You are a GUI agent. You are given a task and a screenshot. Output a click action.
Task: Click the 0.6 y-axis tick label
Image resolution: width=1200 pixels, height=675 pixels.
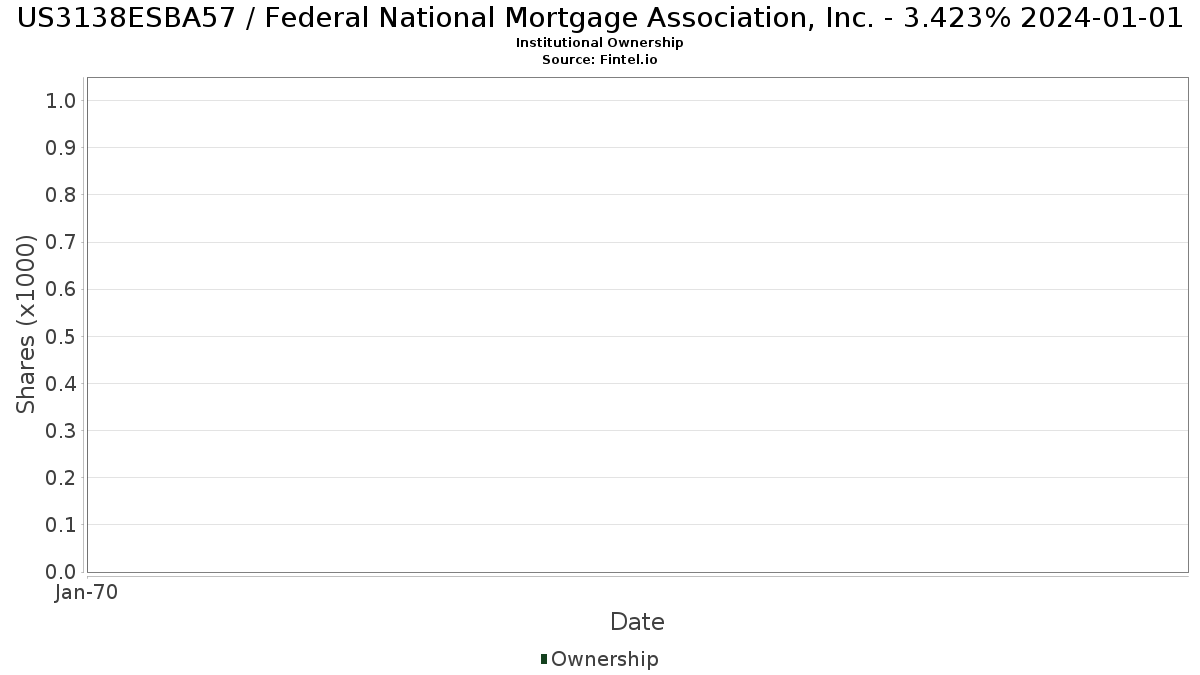point(61,289)
